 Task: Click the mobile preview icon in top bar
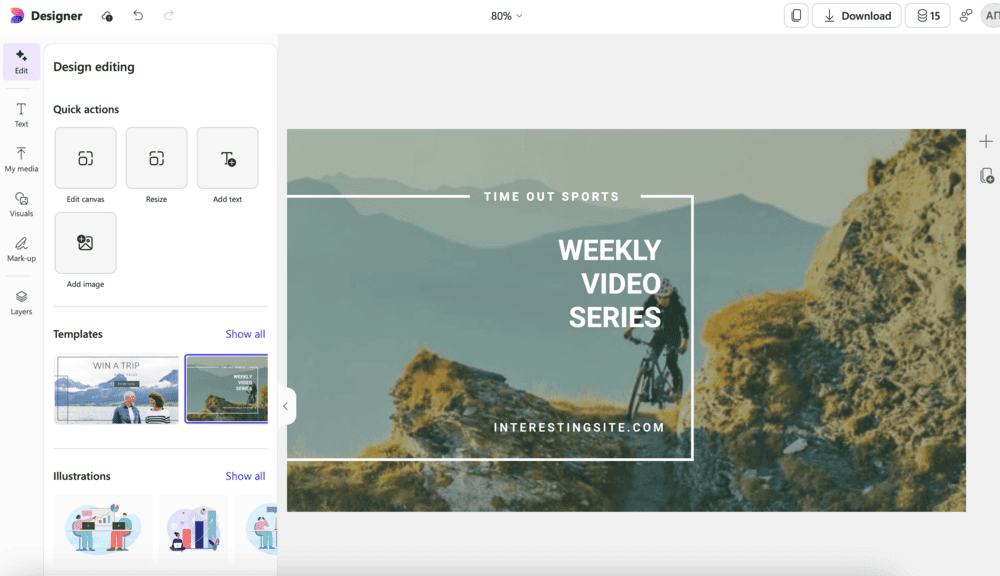pos(796,16)
